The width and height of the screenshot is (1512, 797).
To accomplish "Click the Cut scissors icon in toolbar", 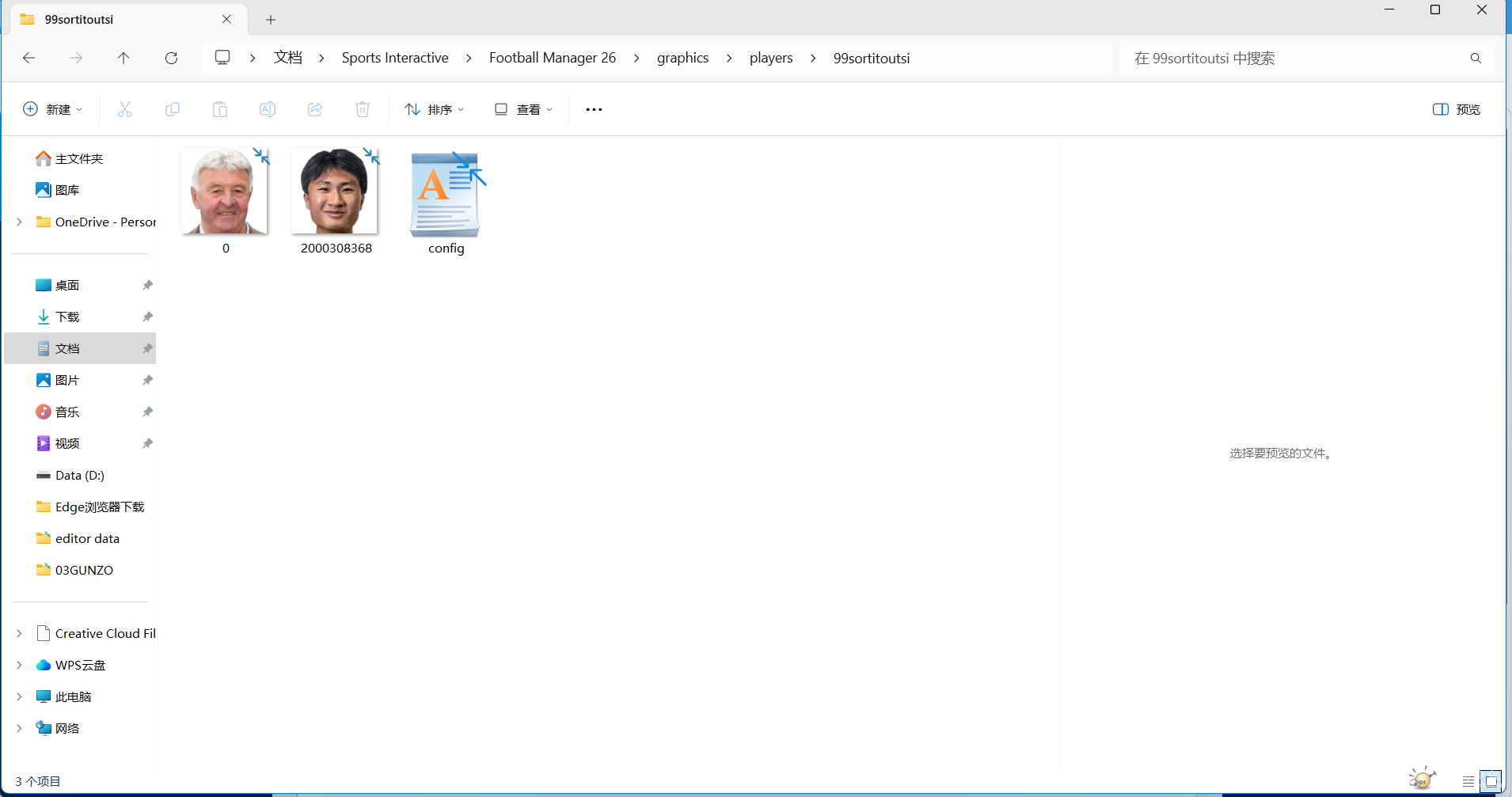I will pyautogui.click(x=125, y=109).
